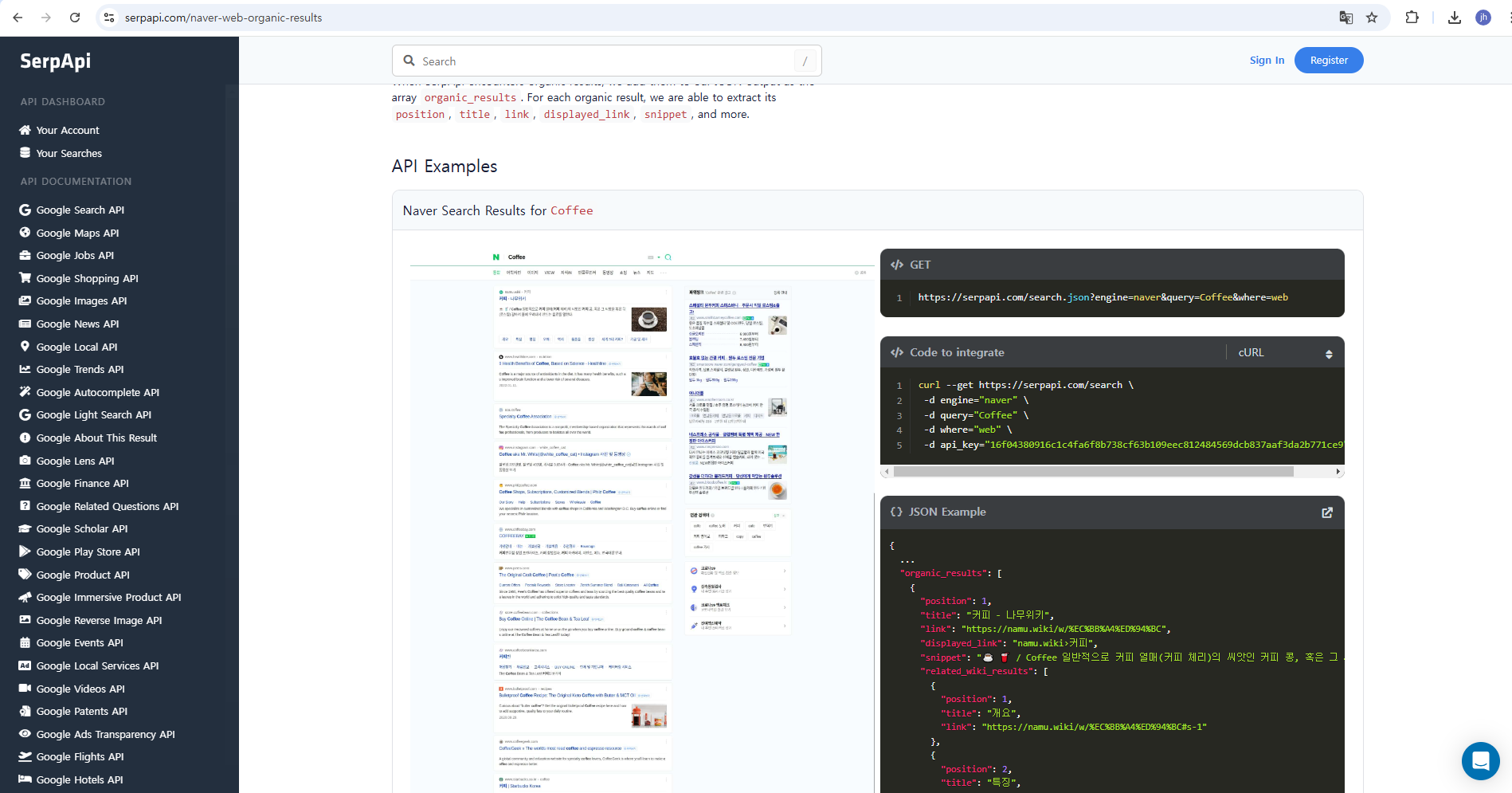Click the Sign In link
This screenshot has width=1512, height=793.
[1267, 60]
